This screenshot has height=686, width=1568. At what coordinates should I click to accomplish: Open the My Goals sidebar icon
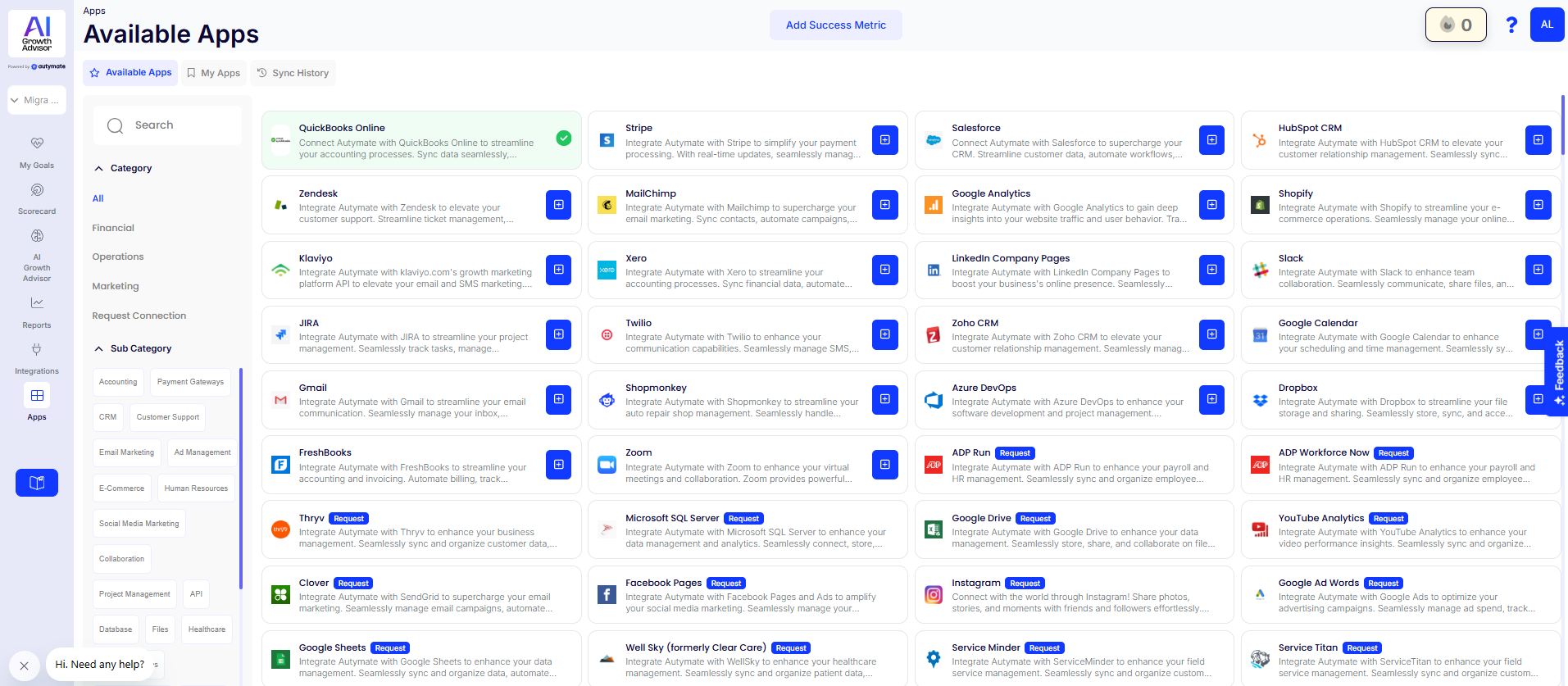coord(37,144)
